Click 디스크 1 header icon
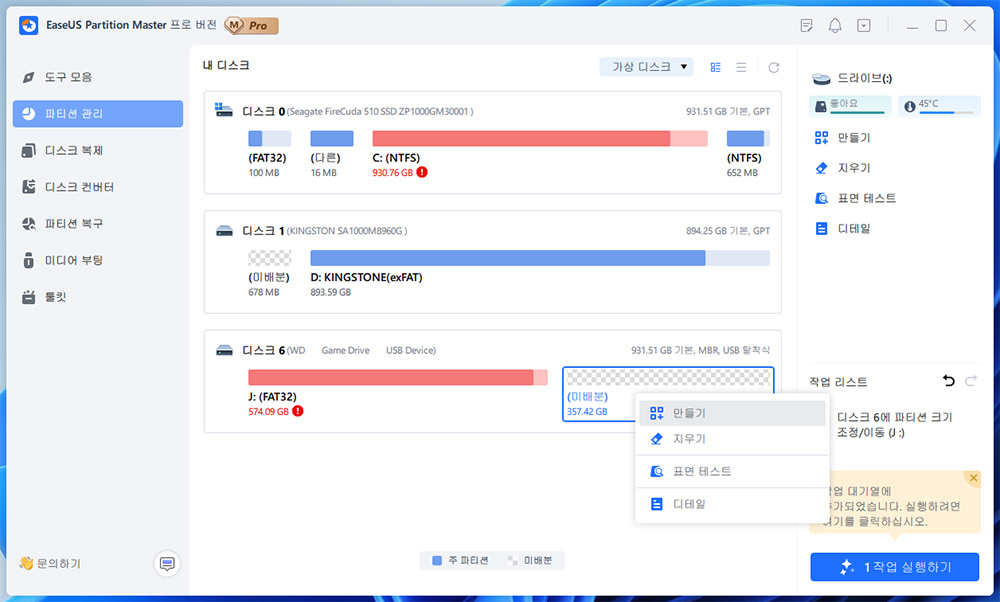This screenshot has width=1000, height=602. click(x=224, y=230)
